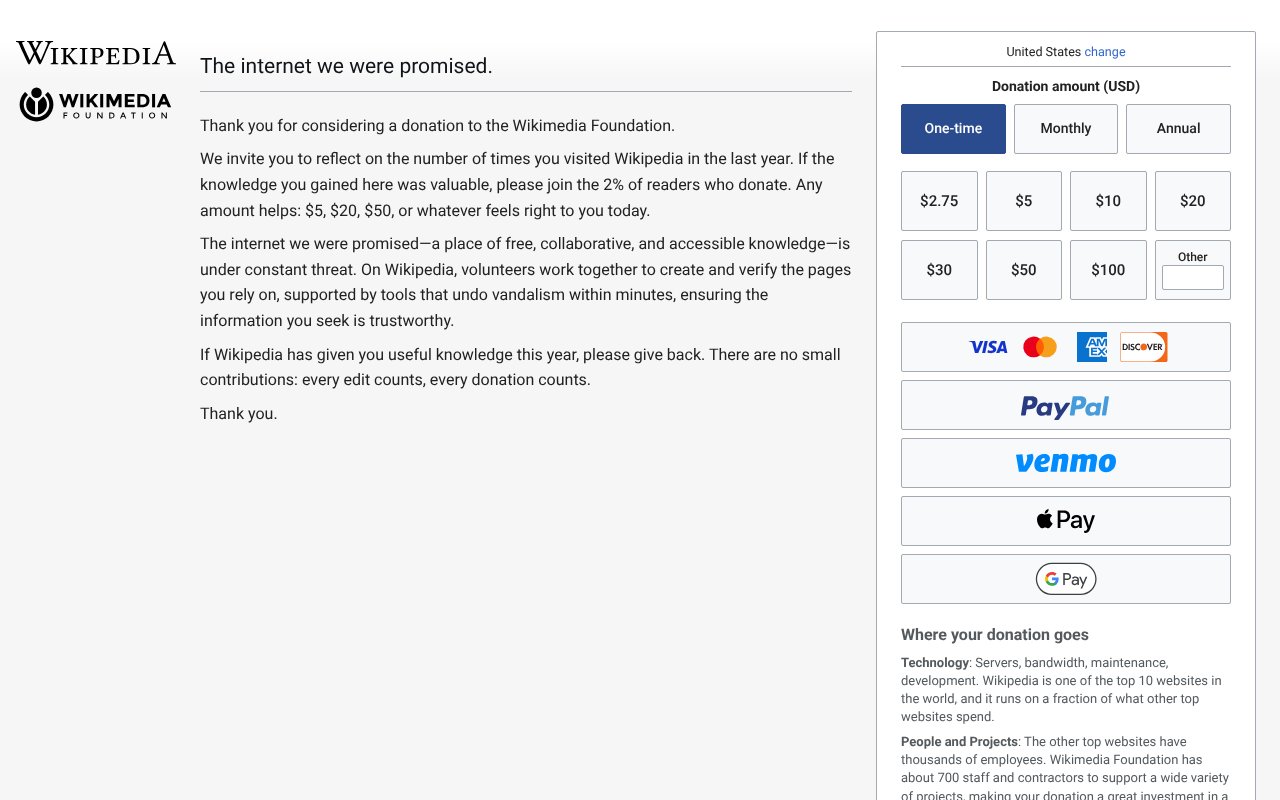Pay with Google Pay
1280x800 pixels.
[x=1065, y=579]
